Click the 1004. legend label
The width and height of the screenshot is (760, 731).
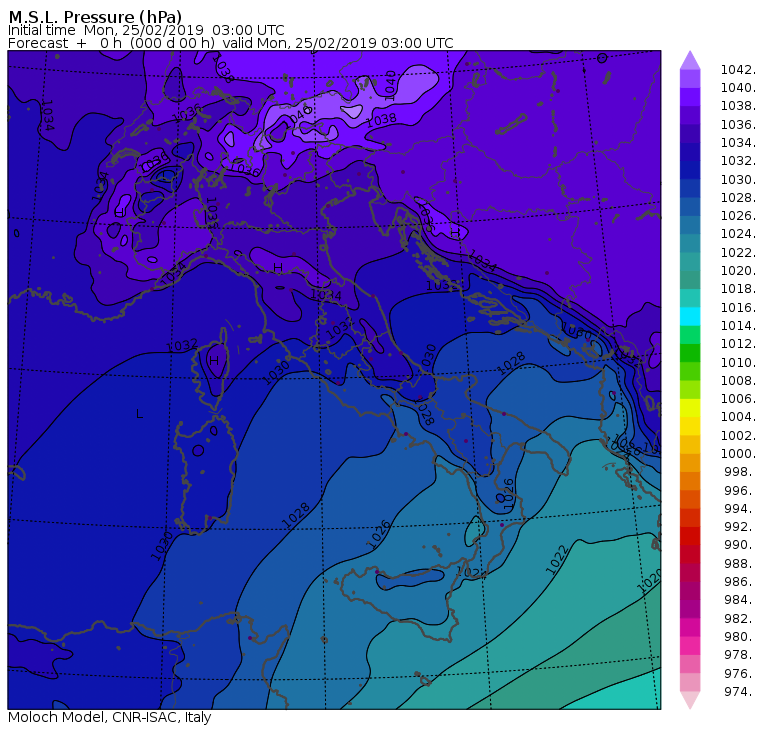(738, 417)
